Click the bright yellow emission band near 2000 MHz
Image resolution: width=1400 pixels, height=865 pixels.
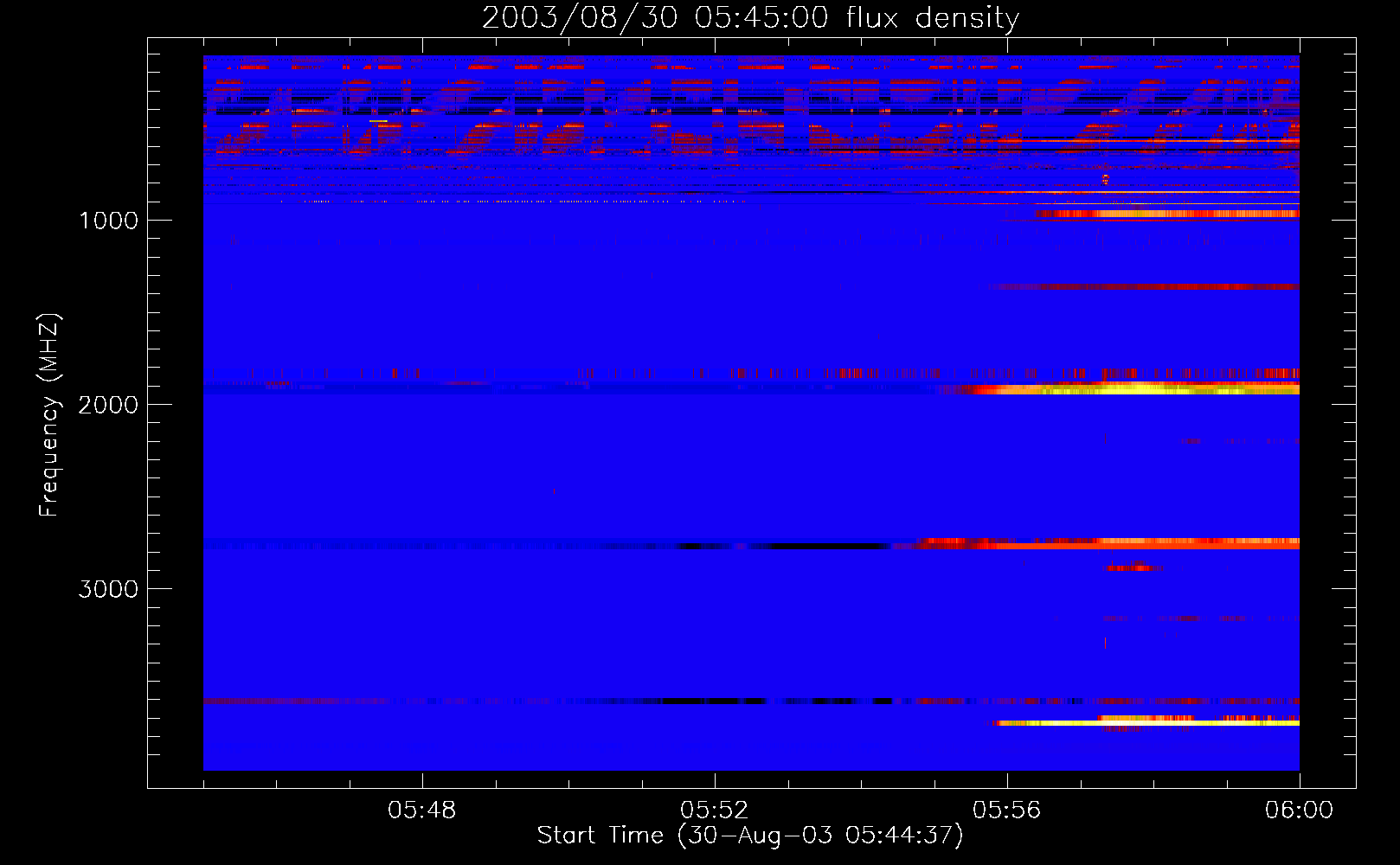(1125, 390)
